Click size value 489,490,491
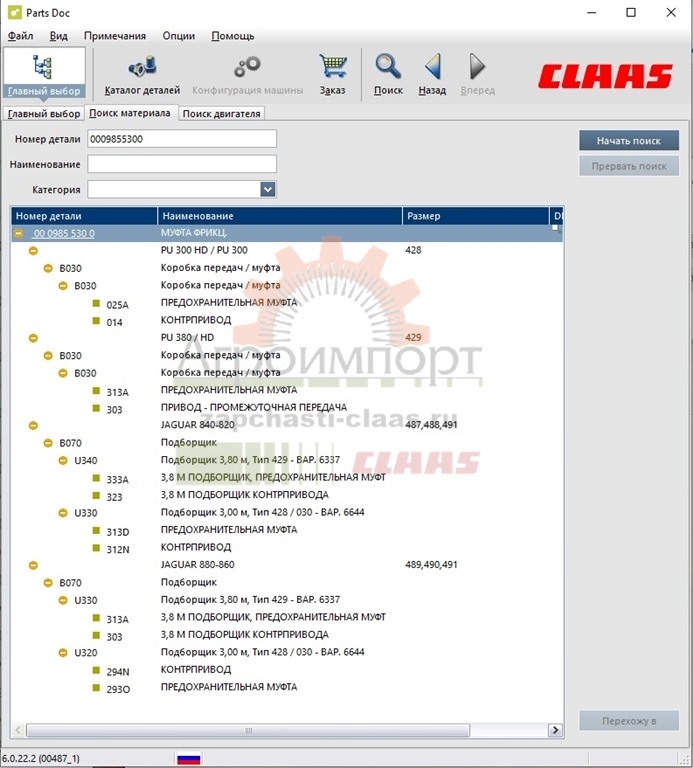Image resolution: width=693 pixels, height=768 pixels. 431,565
